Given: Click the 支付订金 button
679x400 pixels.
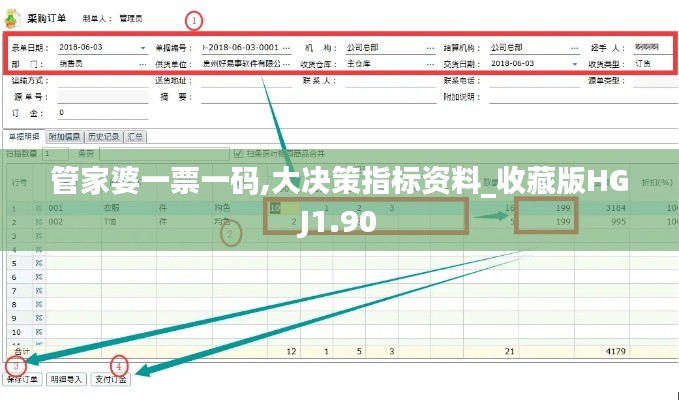Looking at the screenshot, I should [110, 379].
